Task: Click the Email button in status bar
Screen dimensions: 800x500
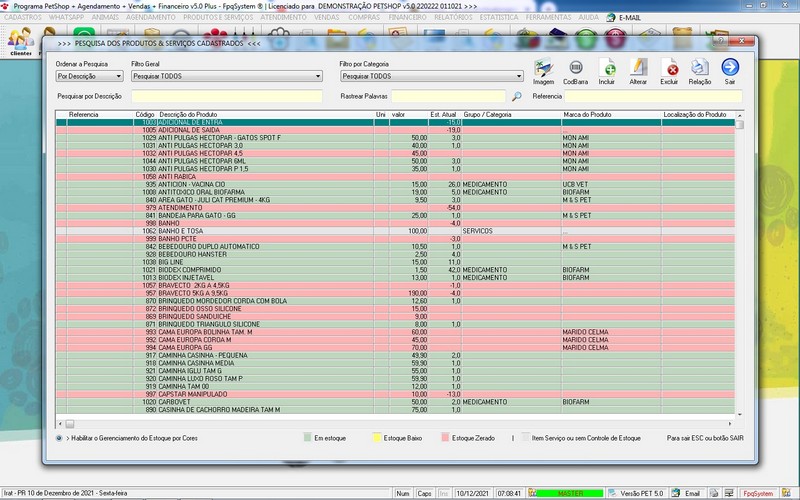Action: pos(687,493)
